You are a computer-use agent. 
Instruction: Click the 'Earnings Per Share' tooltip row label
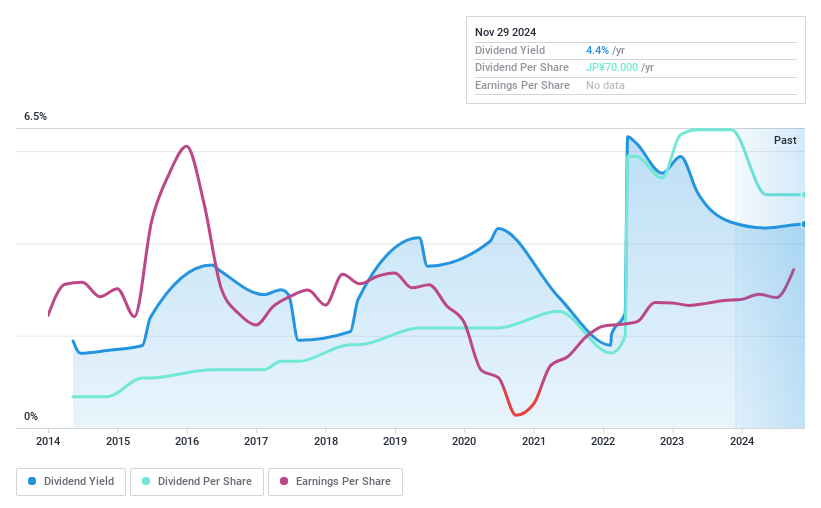pyautogui.click(x=522, y=86)
